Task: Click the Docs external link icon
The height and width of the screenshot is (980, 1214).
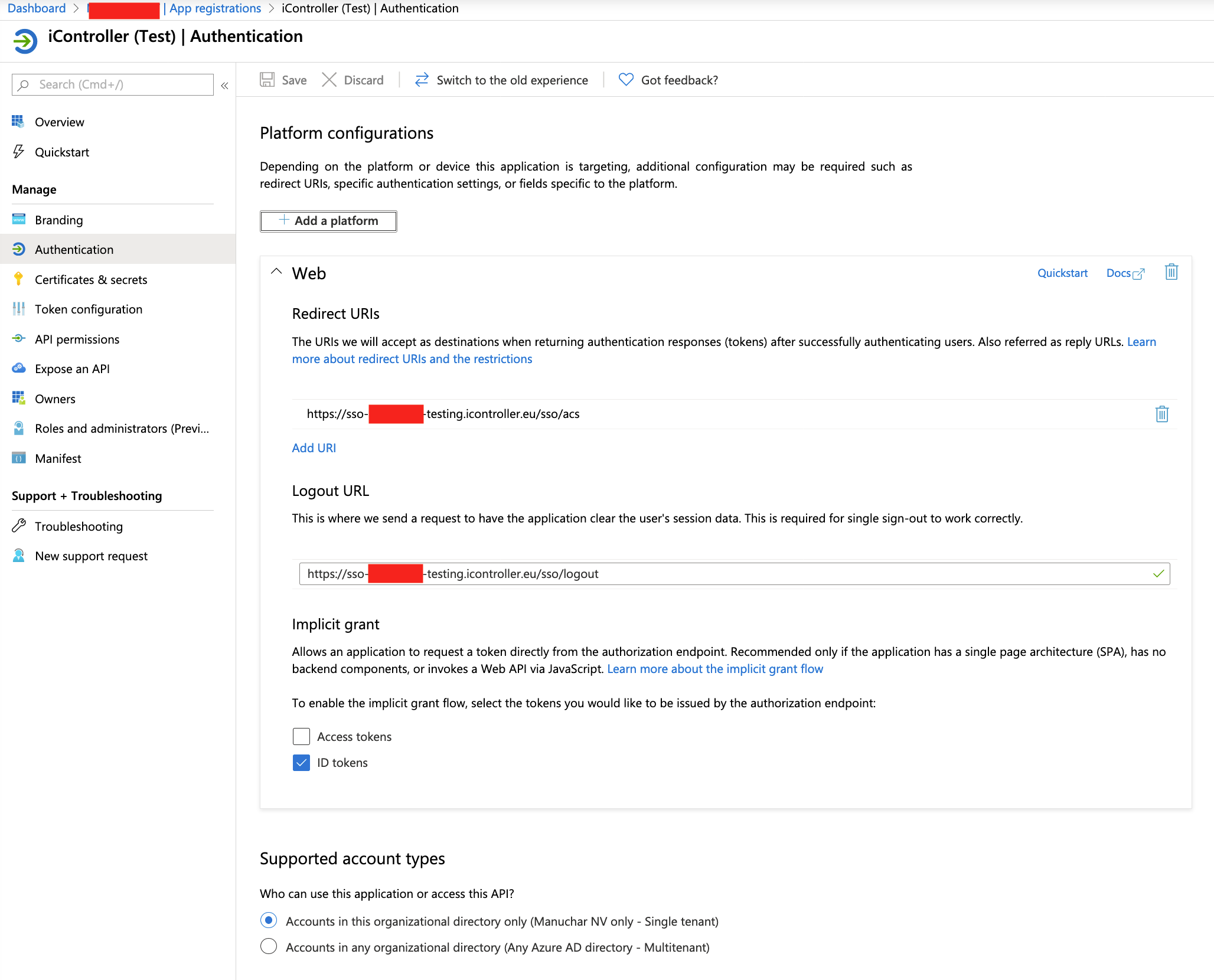Action: point(1138,273)
